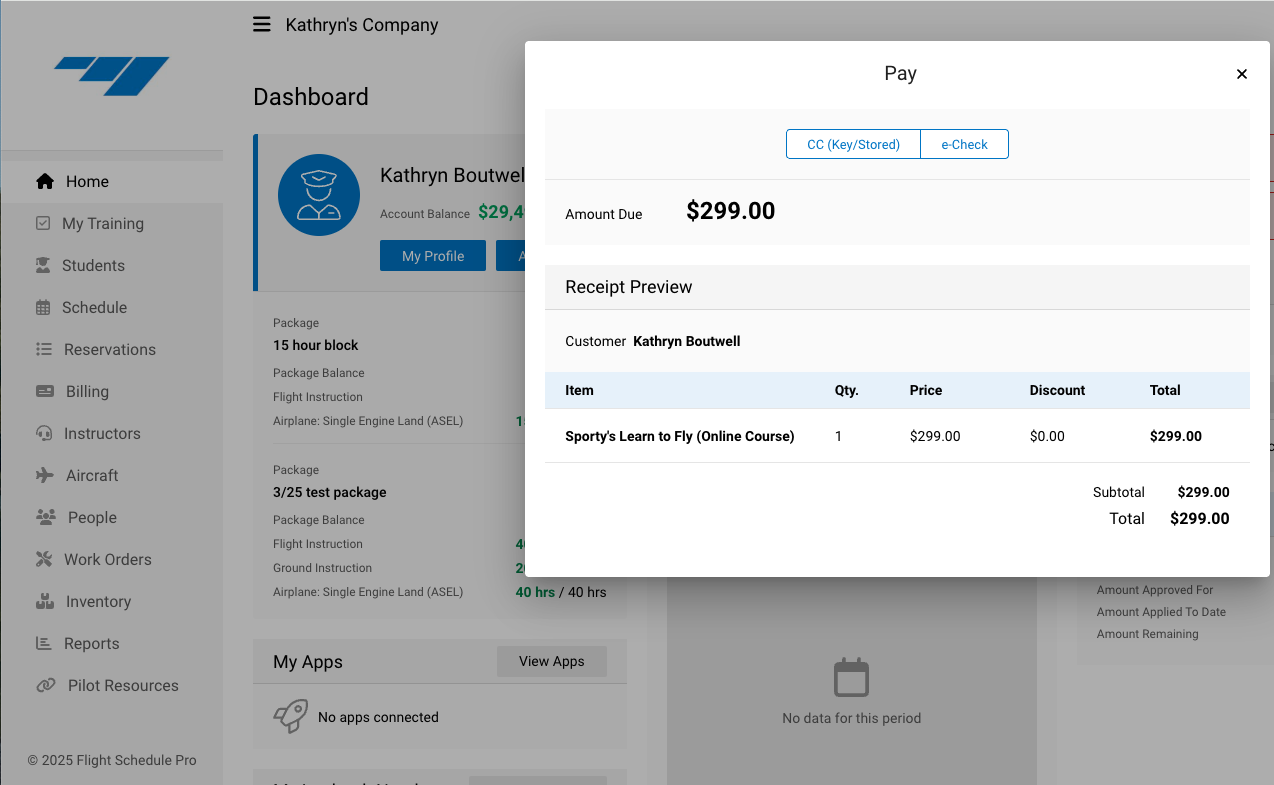Open Pilot Resources
The height and width of the screenshot is (785, 1274).
point(112,685)
